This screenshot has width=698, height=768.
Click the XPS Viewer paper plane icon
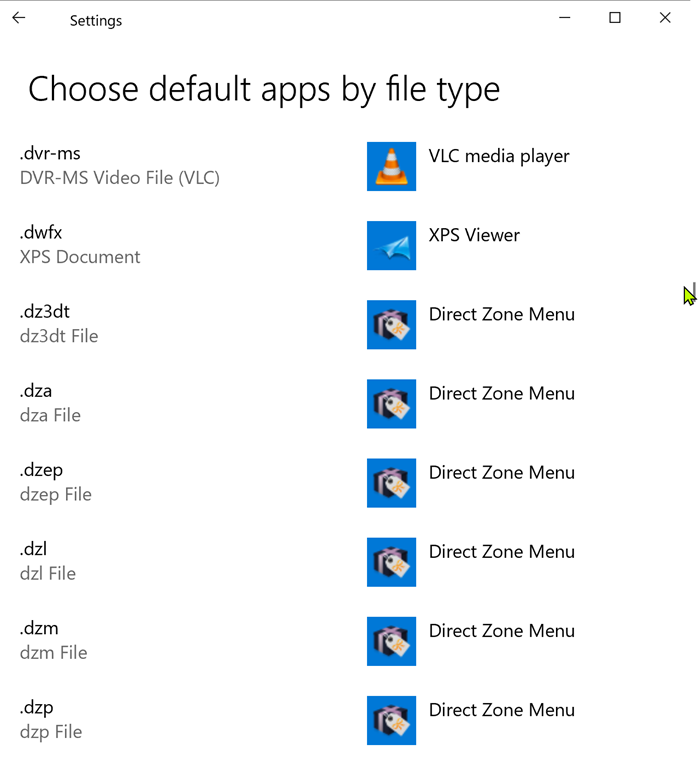click(x=391, y=245)
